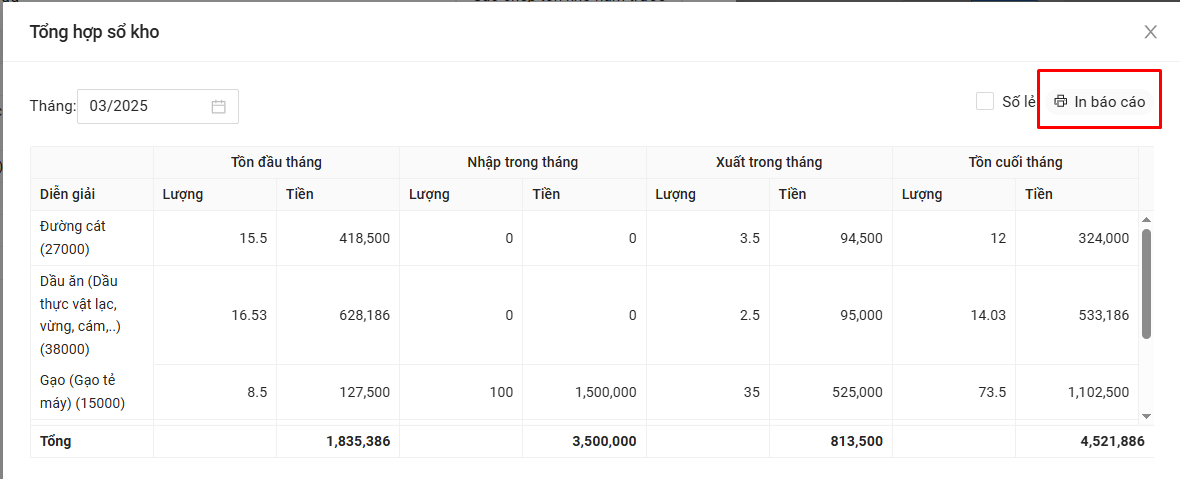Click the table scrollbar down arrow
Screen dimensions: 1180x479
1146,415
